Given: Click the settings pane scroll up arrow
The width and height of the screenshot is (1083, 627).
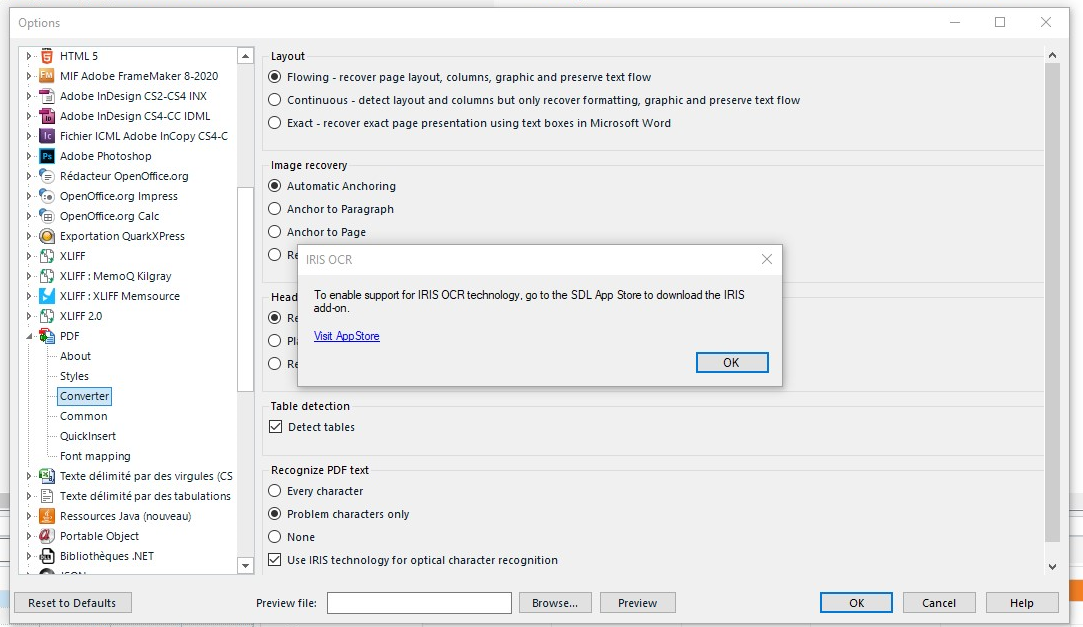Looking at the screenshot, I should (x=1053, y=55).
